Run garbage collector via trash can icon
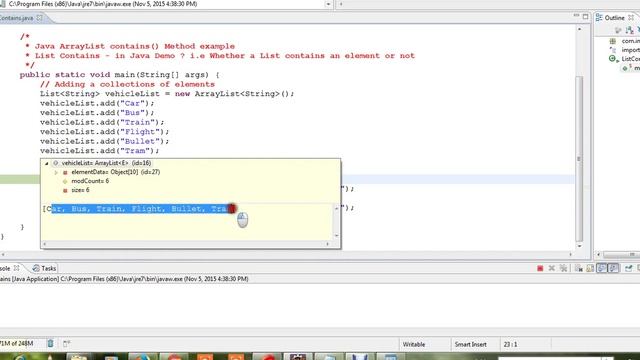This screenshot has width=640, height=360. tap(50, 344)
